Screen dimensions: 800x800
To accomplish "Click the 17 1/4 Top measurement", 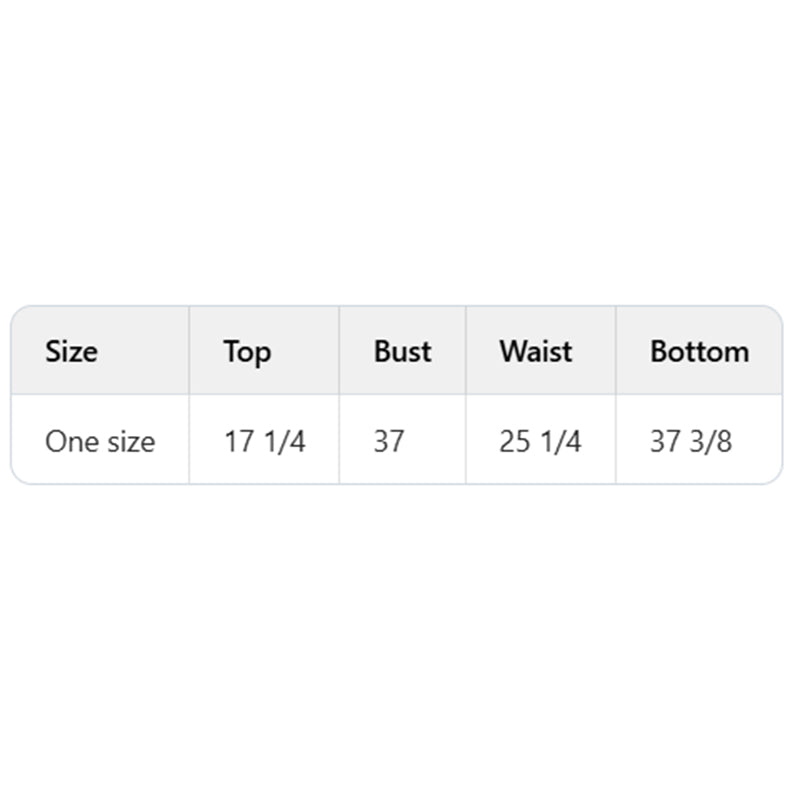I will [x=264, y=441].
